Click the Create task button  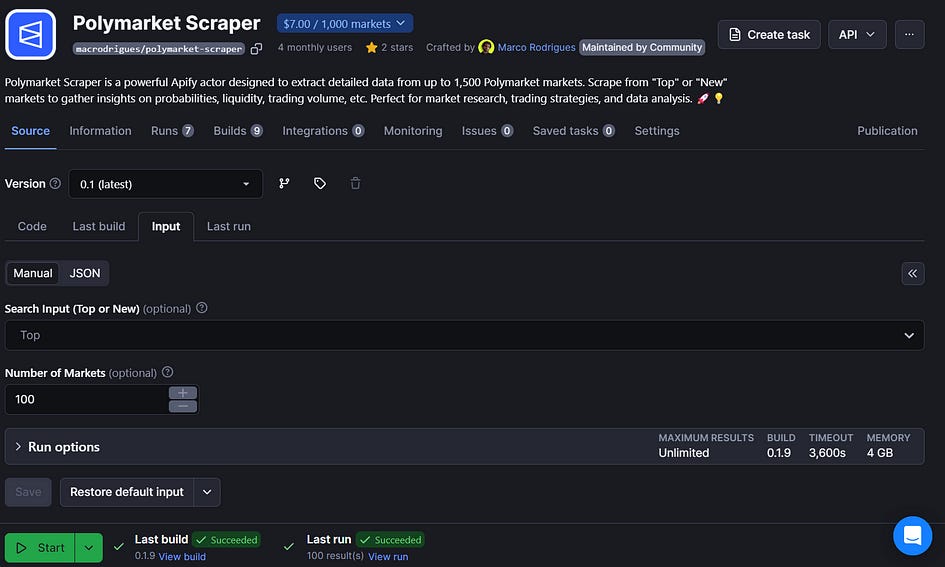click(769, 34)
